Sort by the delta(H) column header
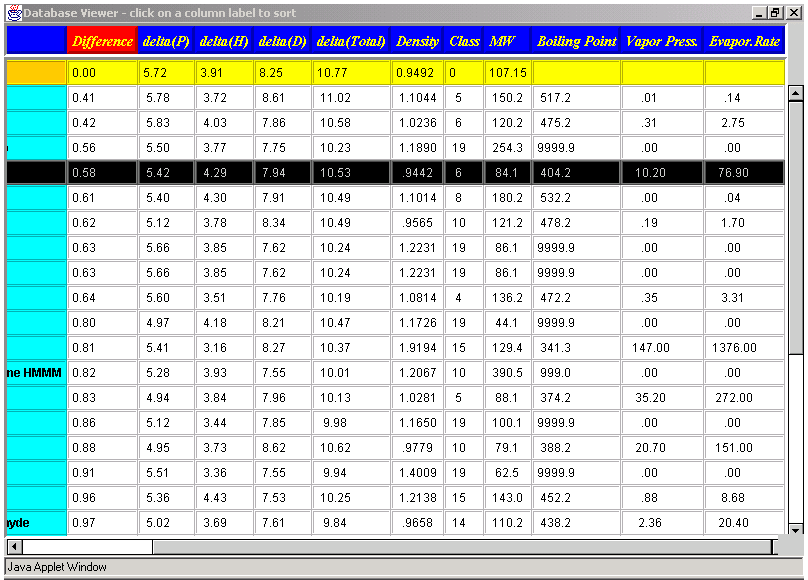The height and width of the screenshot is (580, 808). (223, 41)
